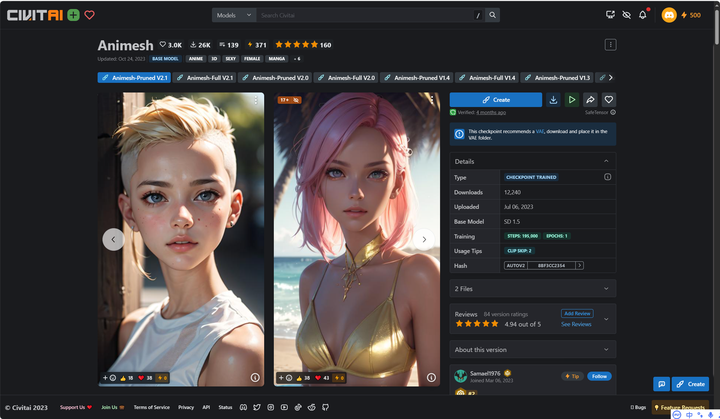720x419 pixels.
Task: Open the Models search category dropdown
Action: pos(234,15)
